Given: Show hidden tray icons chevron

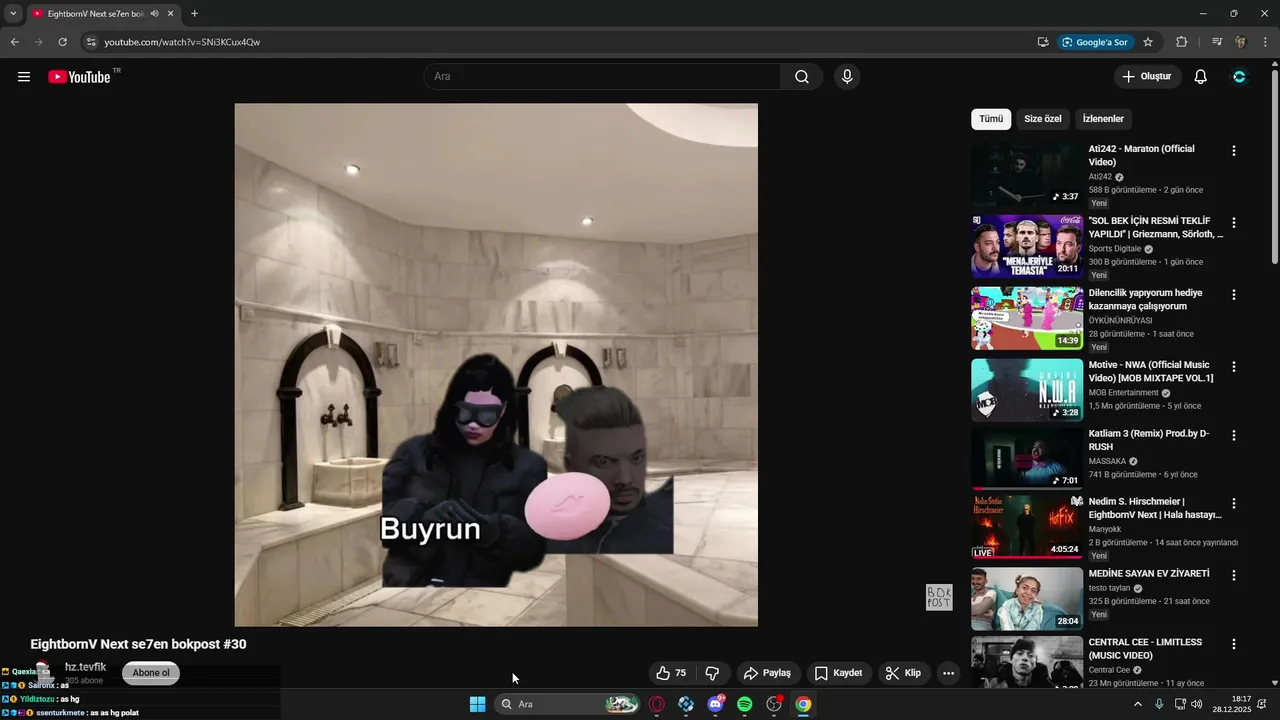Looking at the screenshot, I should tap(1137, 704).
